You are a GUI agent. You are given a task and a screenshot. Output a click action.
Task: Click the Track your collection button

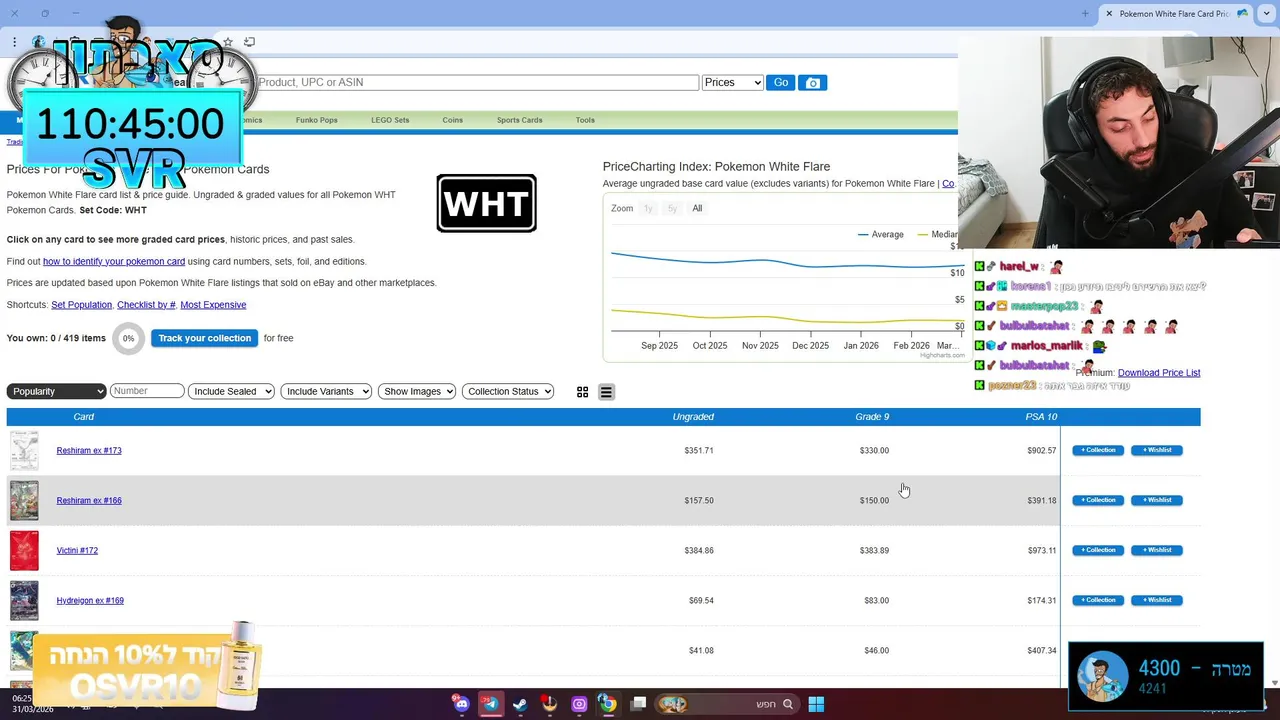point(204,338)
